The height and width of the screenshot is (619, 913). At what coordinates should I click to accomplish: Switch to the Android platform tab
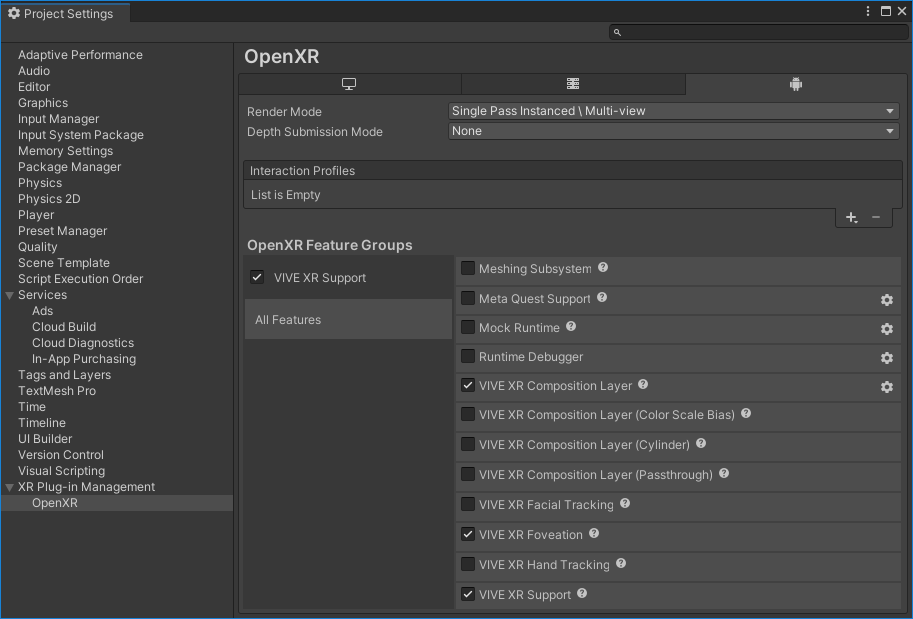coord(795,84)
